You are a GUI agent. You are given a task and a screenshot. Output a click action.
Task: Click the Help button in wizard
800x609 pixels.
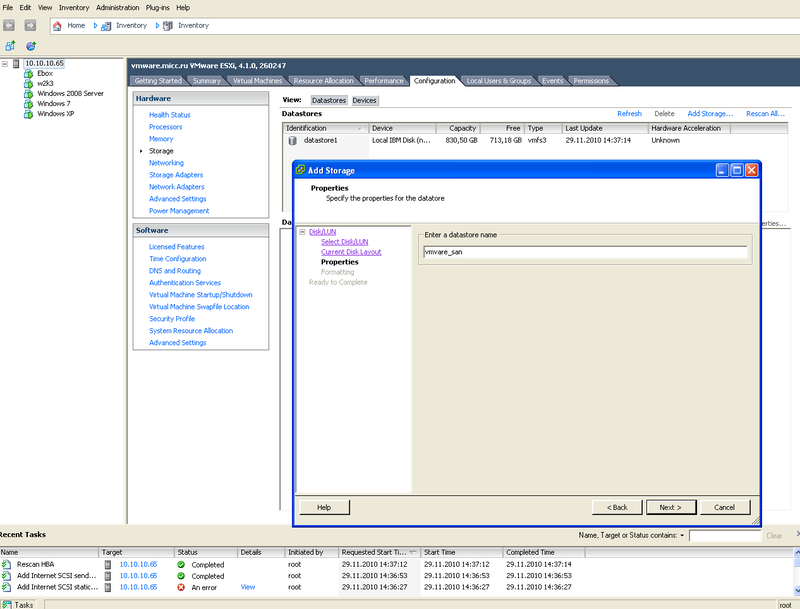click(324, 508)
